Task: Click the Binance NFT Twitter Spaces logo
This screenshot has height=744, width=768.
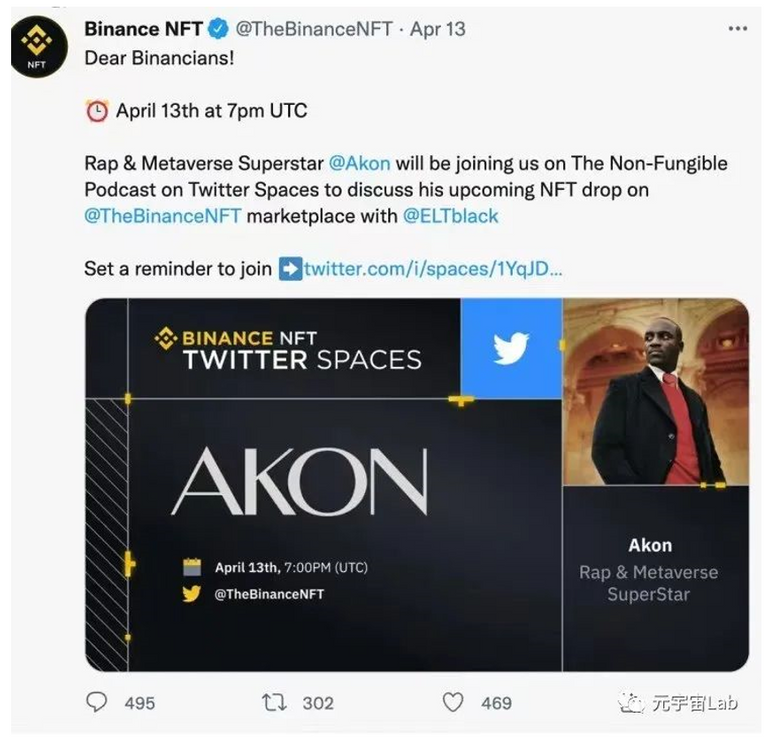Action: tap(288, 349)
